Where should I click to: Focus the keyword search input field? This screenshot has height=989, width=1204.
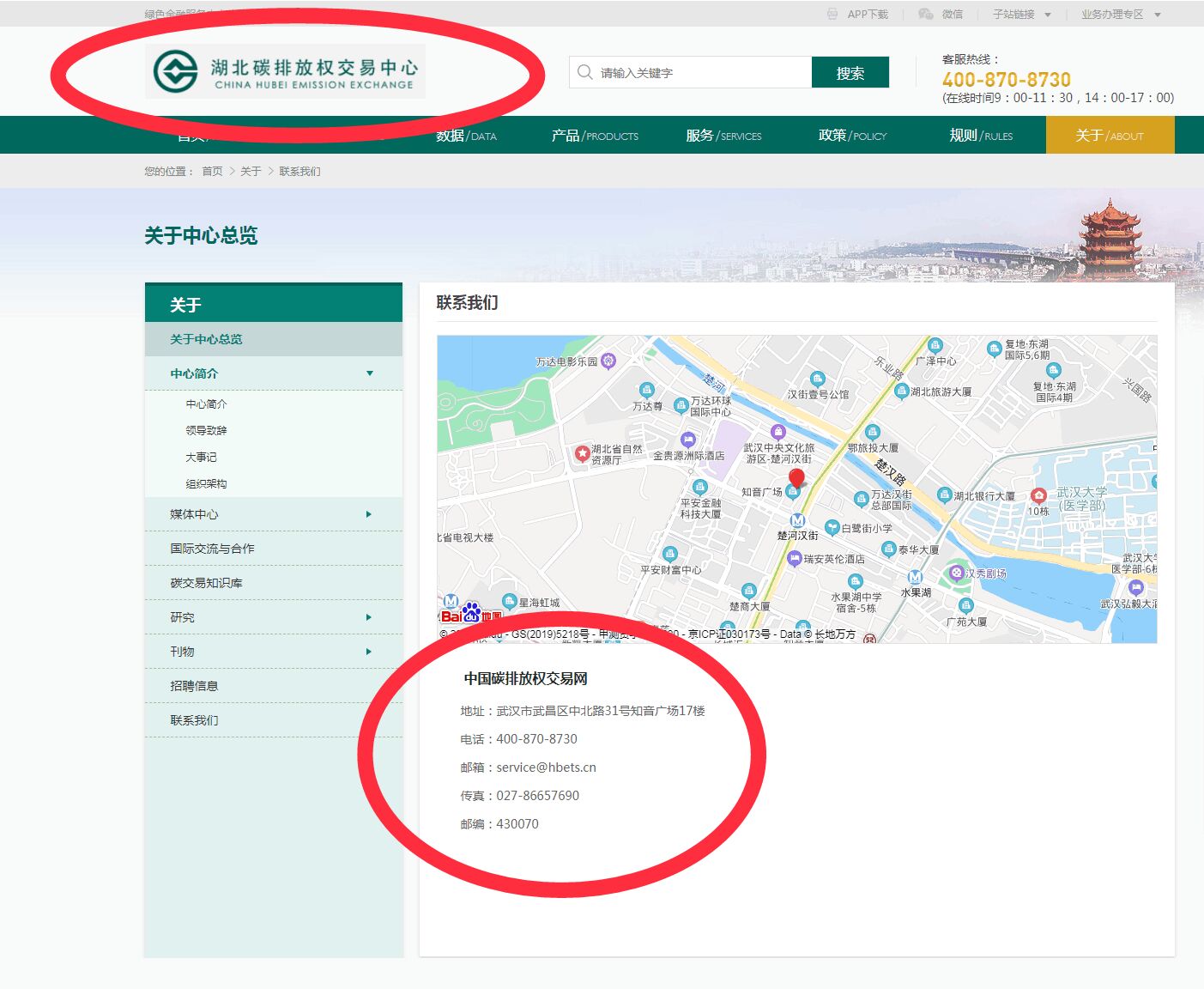click(691, 72)
